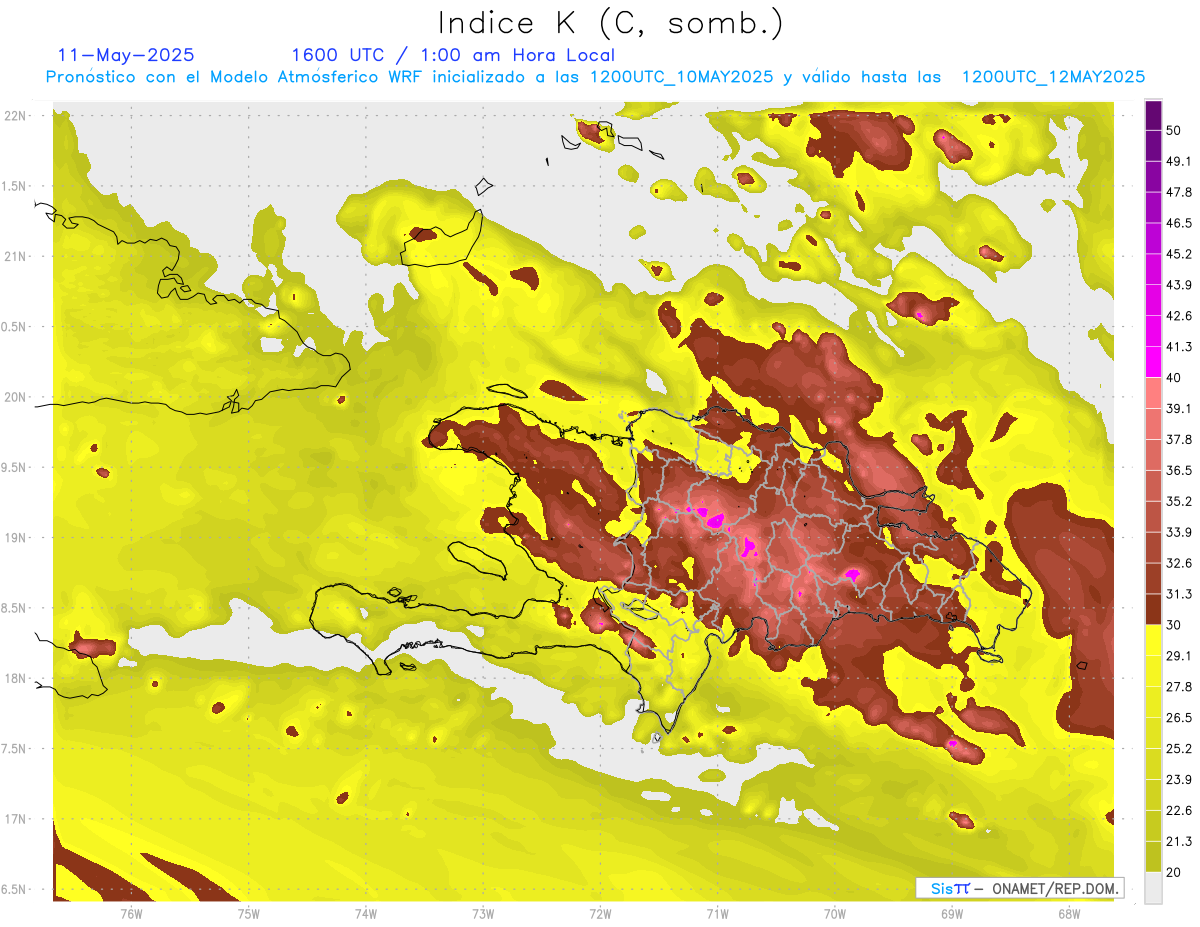The image size is (1200, 927).
Task: Click the '17N' latitude label
Action: tap(17, 819)
